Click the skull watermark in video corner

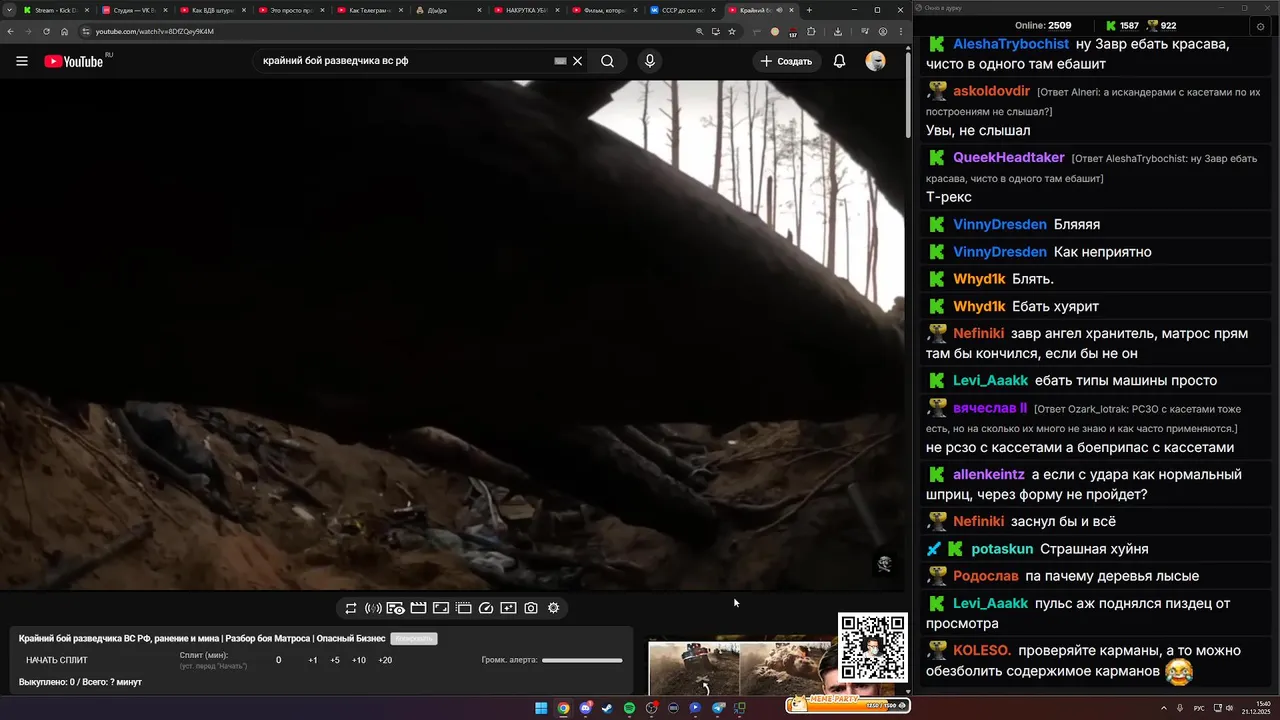pyautogui.click(x=884, y=564)
